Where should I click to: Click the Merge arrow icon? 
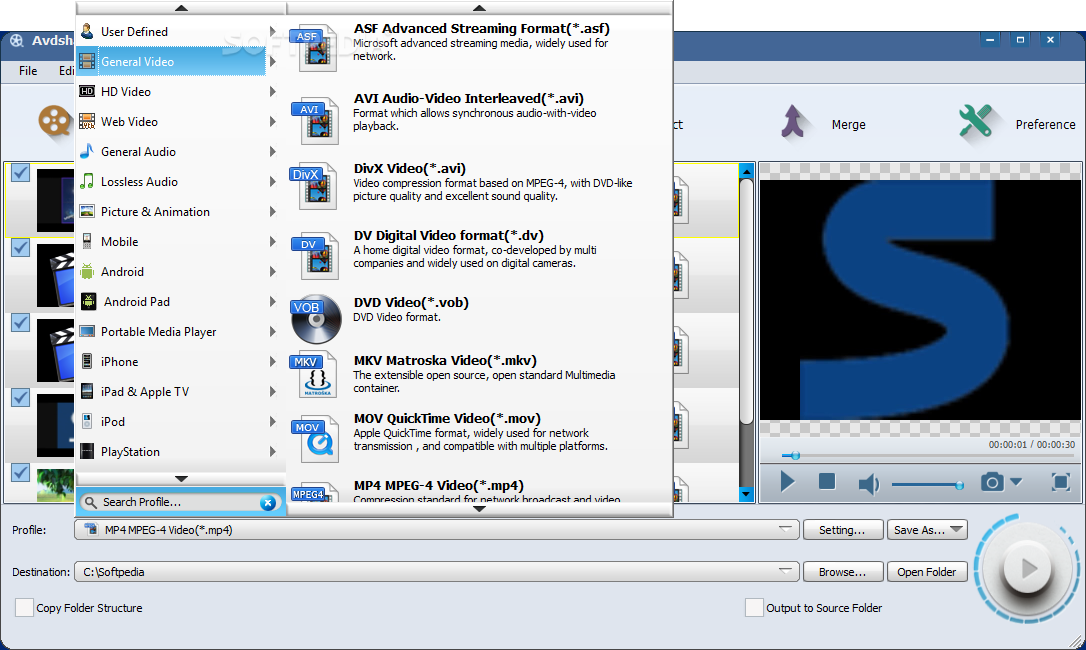tap(792, 123)
